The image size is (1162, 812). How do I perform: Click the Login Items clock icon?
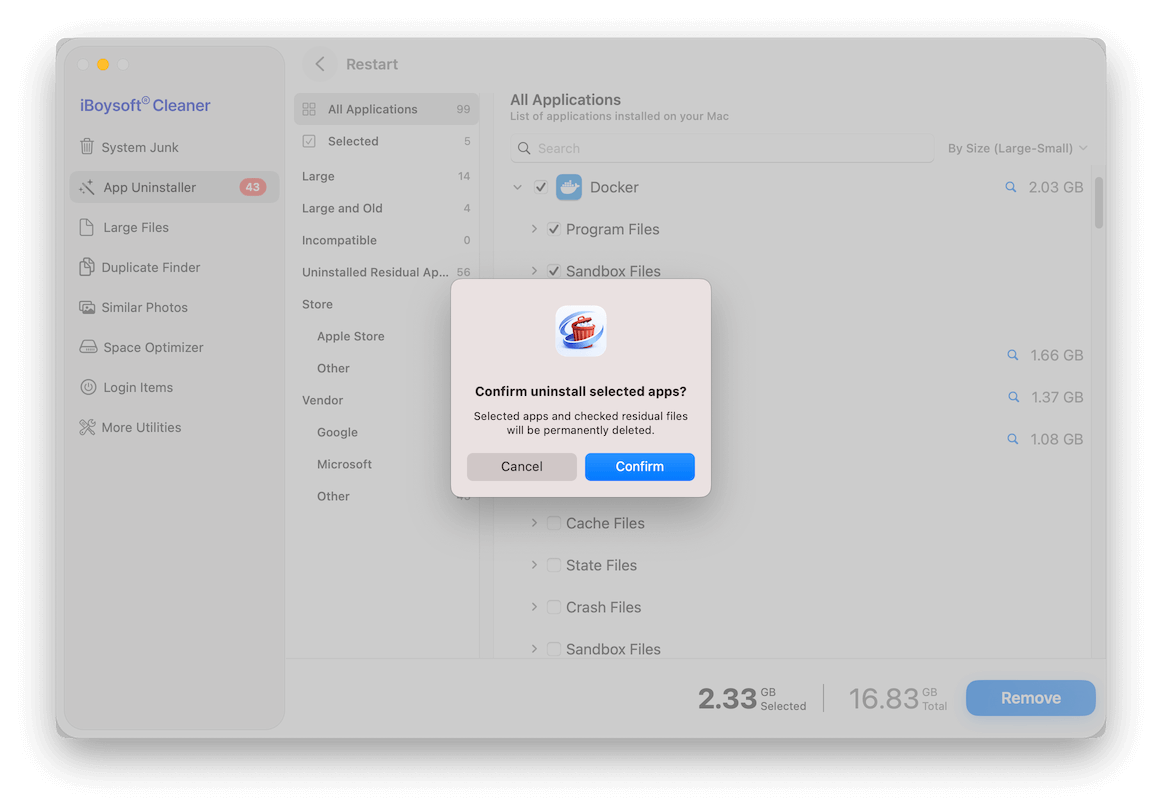[89, 387]
